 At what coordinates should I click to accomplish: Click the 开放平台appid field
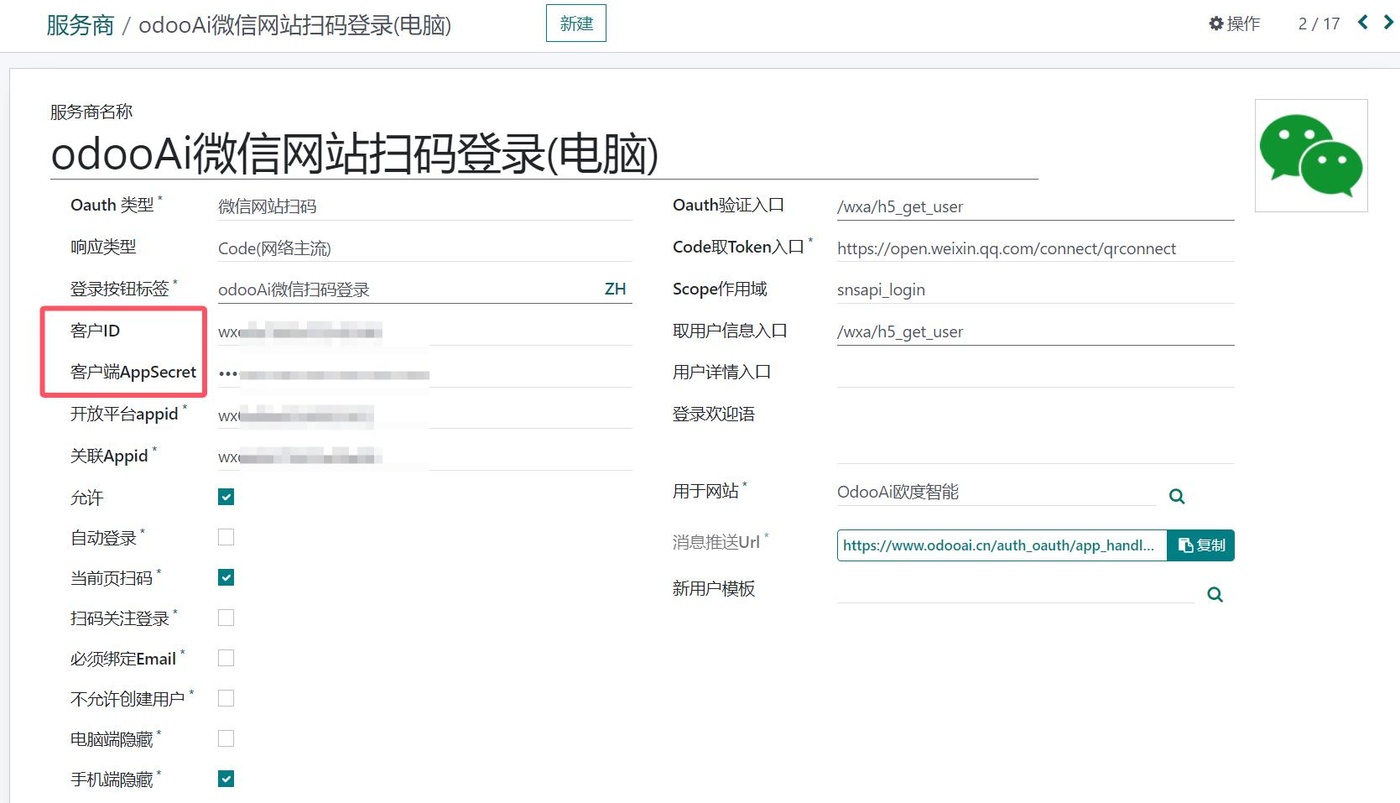point(425,414)
